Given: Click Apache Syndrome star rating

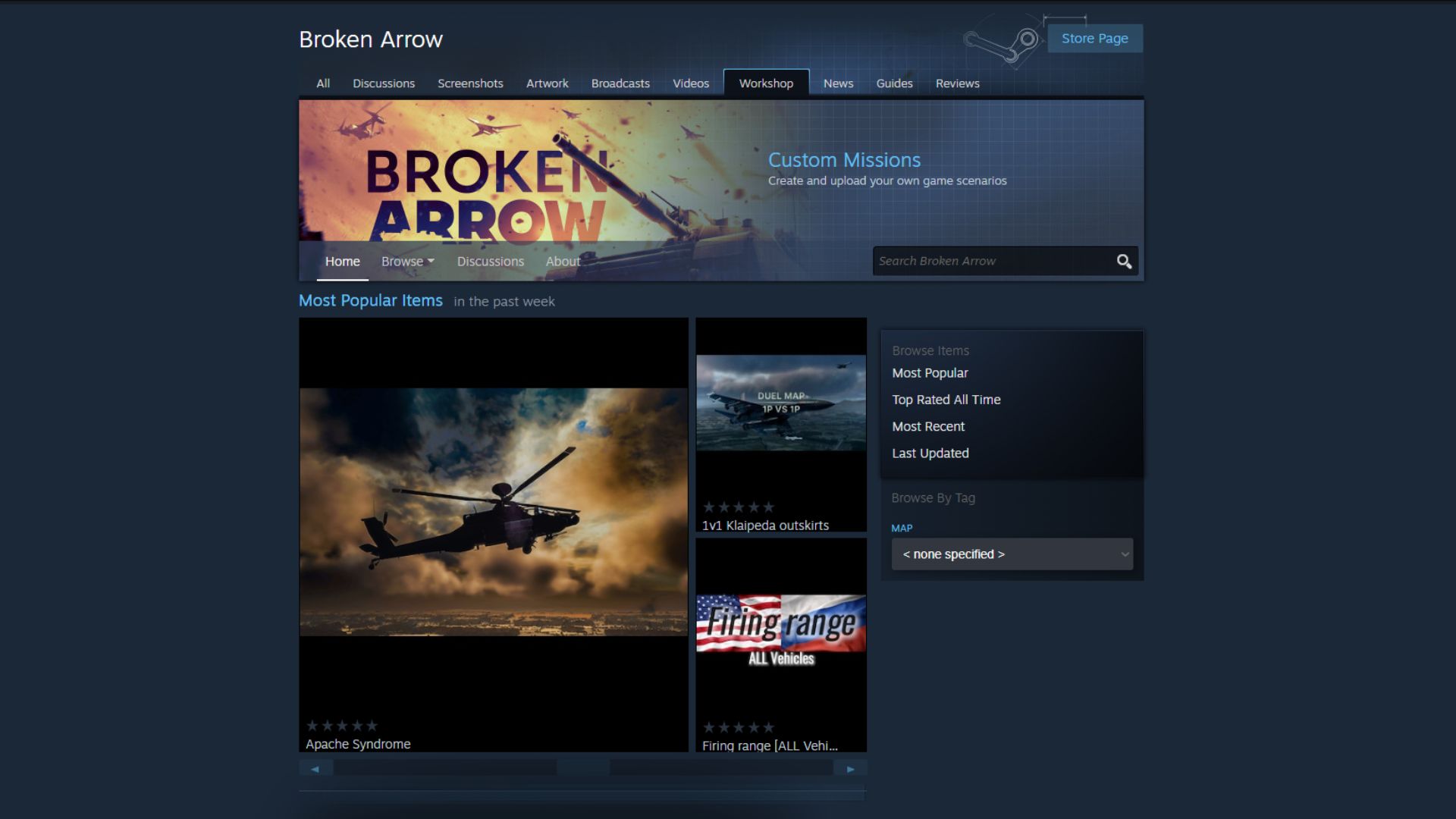Looking at the screenshot, I should coord(342,726).
